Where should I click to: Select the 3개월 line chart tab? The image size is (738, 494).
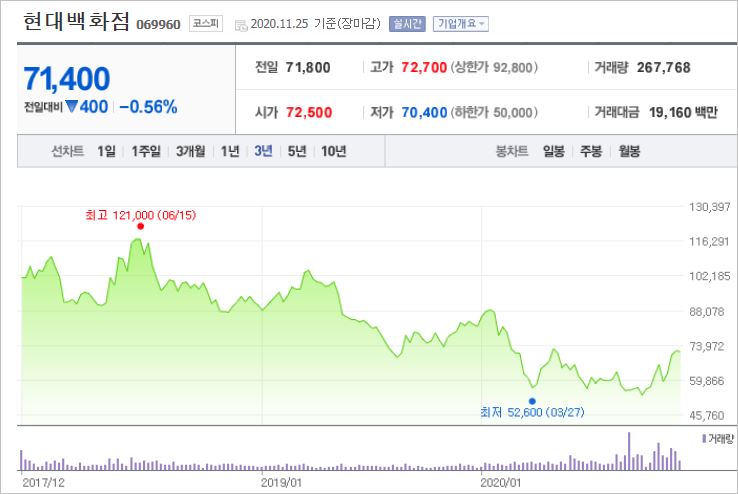(x=191, y=151)
